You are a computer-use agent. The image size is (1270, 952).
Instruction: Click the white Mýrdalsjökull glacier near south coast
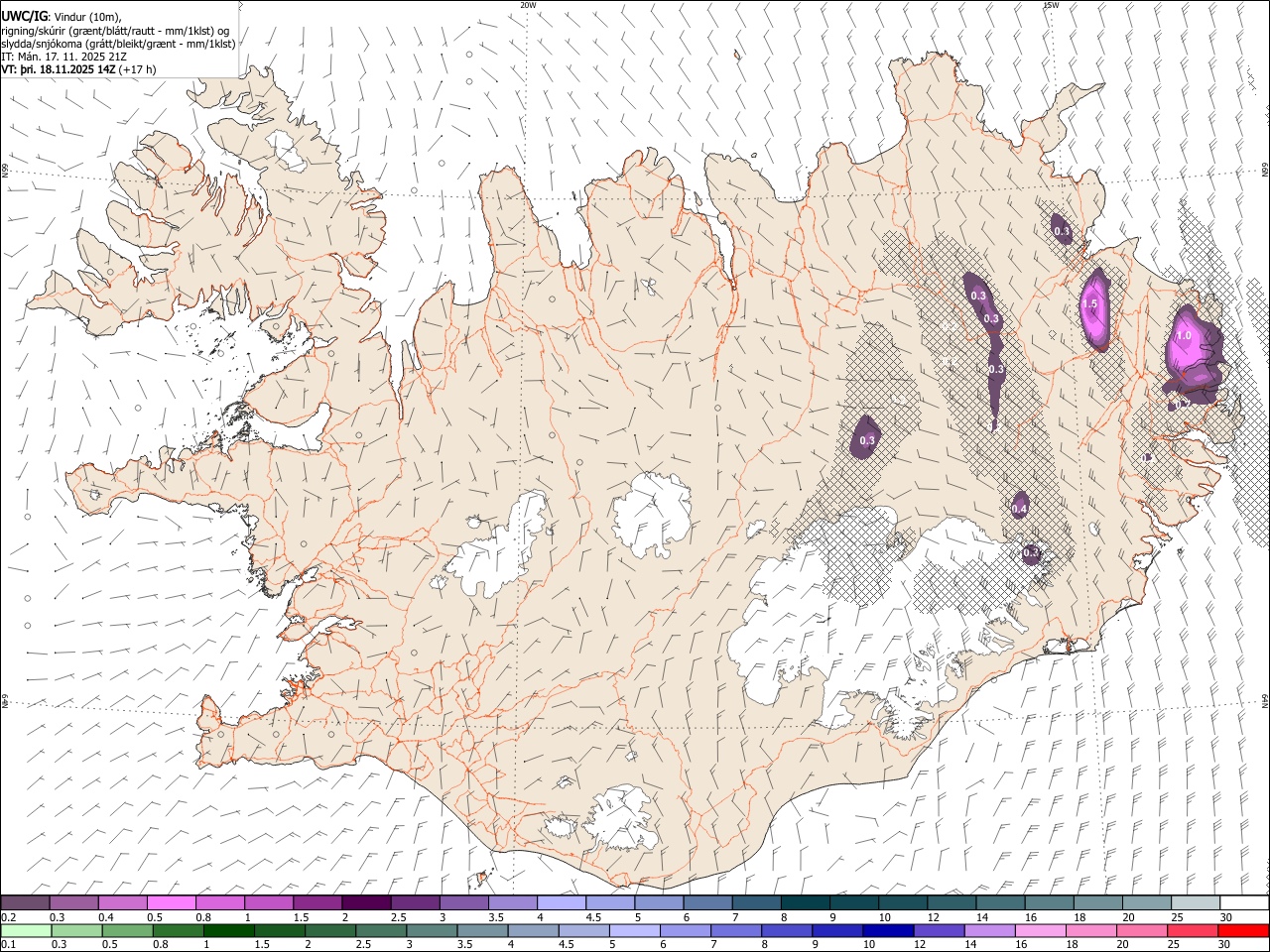pyautogui.click(x=620, y=818)
